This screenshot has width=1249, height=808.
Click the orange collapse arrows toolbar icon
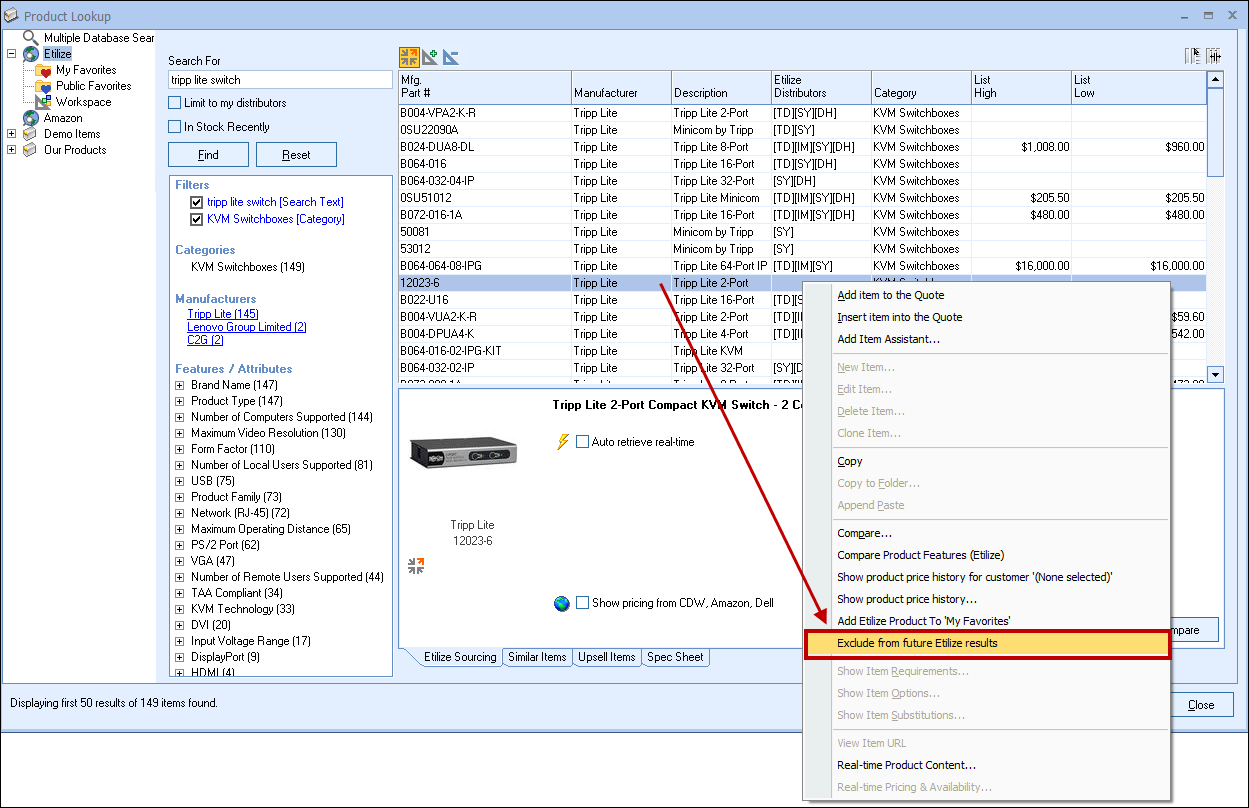click(409, 57)
